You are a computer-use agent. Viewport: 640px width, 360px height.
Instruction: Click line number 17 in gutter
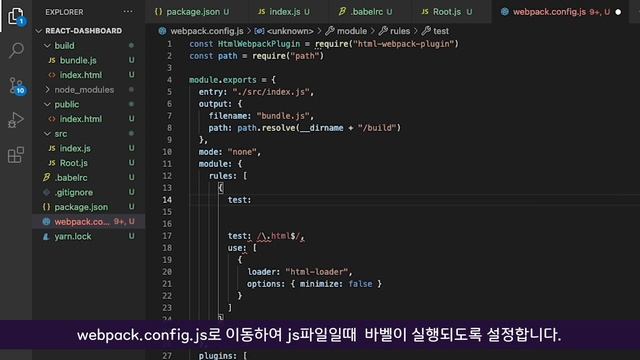[x=167, y=236]
